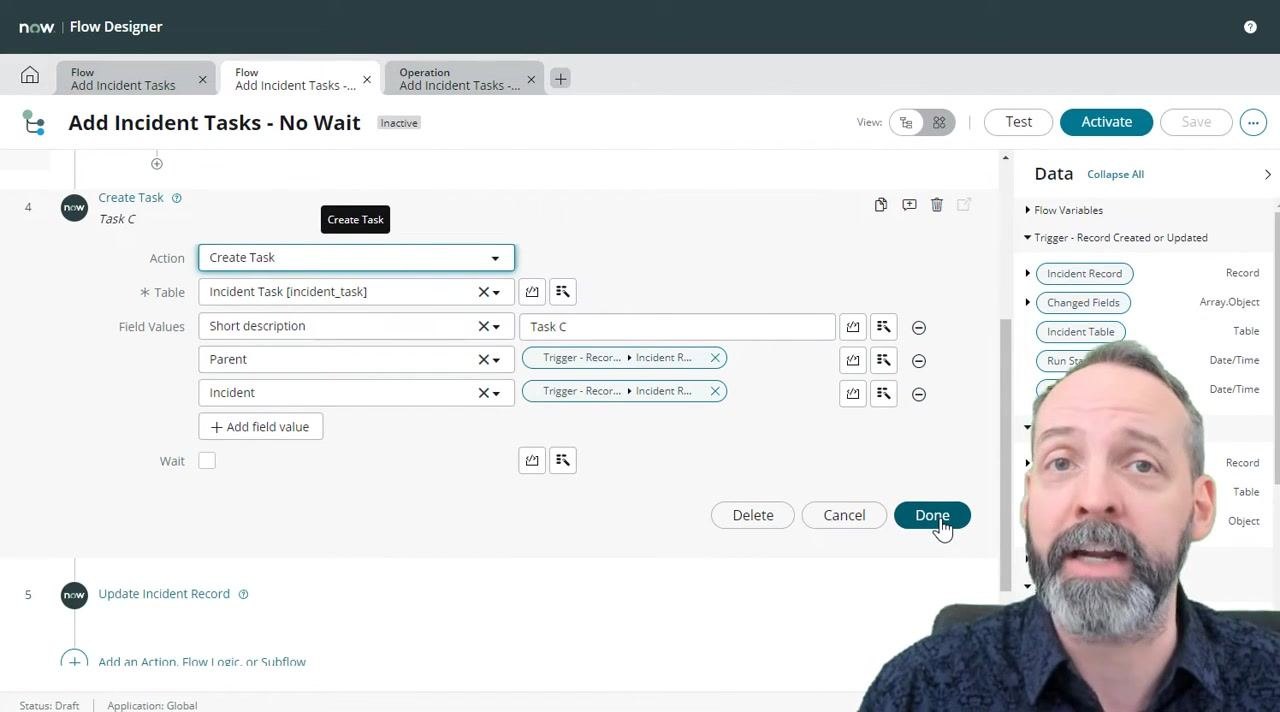This screenshot has width=1280, height=712.
Task: Expand Changed Fields data pill
Action: pos(1028,302)
